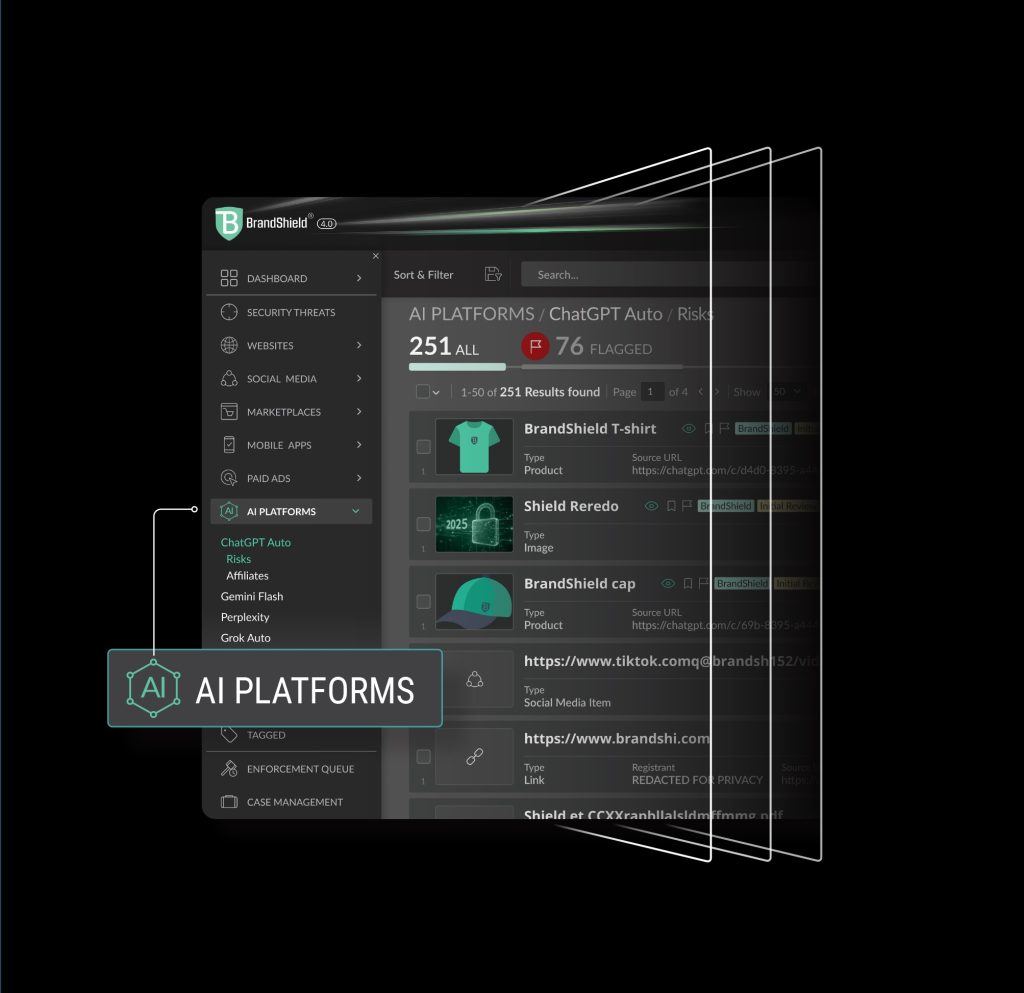This screenshot has height=993, width=1024.
Task: Click the Case Management briefcase icon
Action: coord(229,802)
